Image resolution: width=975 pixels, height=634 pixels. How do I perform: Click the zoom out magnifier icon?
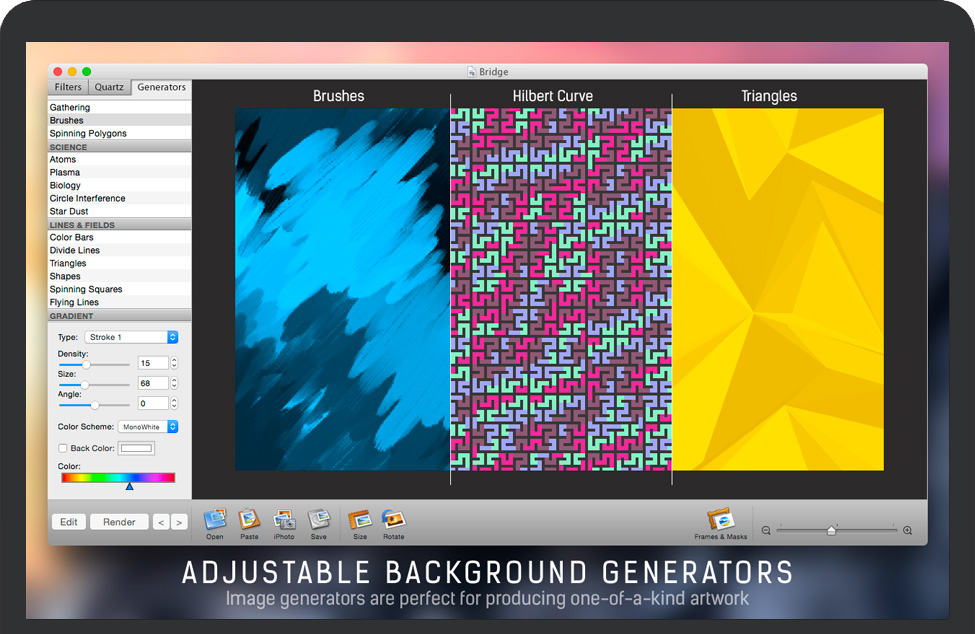tap(766, 531)
